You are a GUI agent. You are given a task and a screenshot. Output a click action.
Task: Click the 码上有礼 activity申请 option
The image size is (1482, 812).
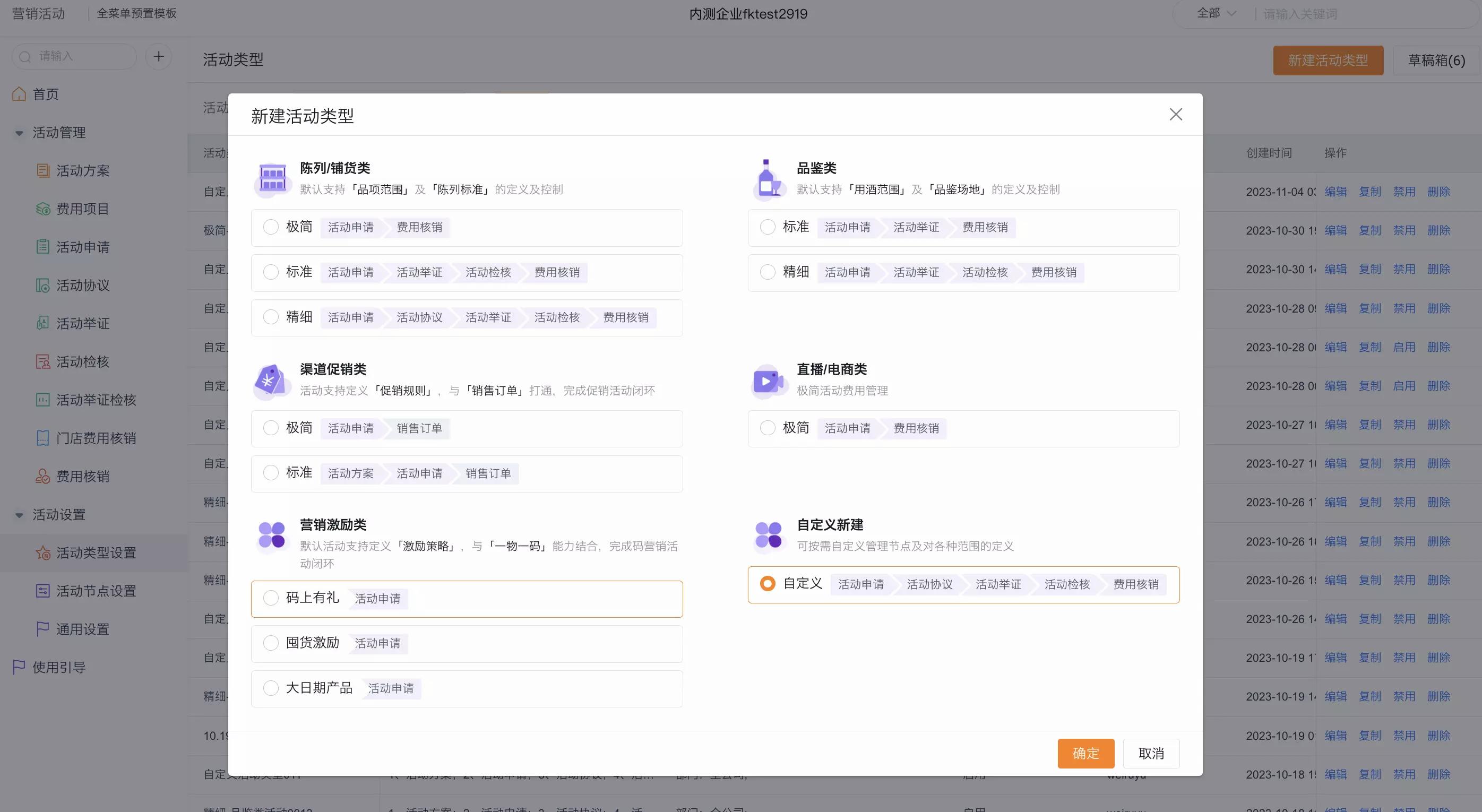(x=270, y=598)
